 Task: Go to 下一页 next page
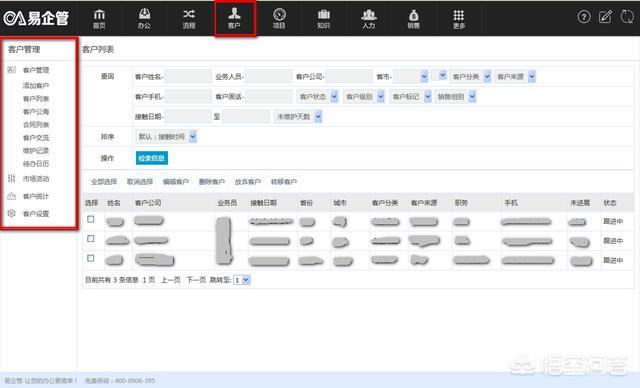[196, 280]
